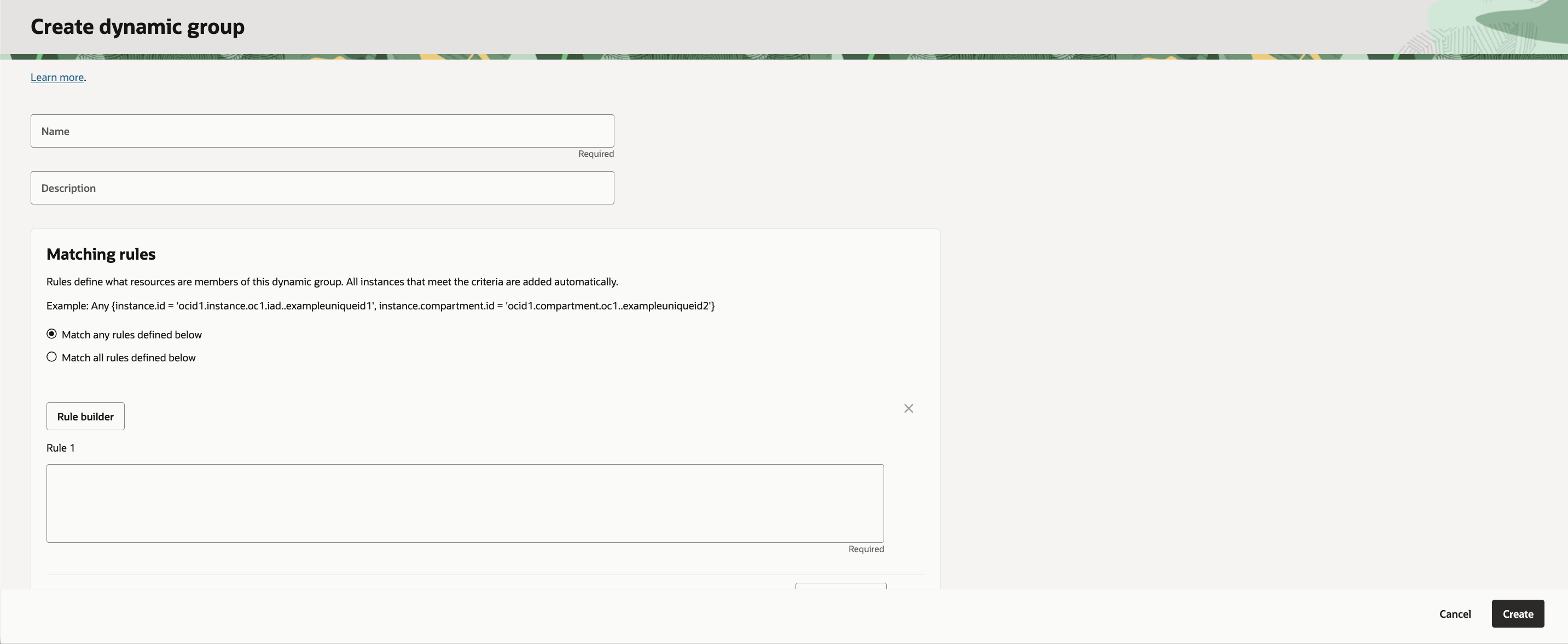Click the Matching rules section heading
1568x644 pixels.
click(101, 254)
